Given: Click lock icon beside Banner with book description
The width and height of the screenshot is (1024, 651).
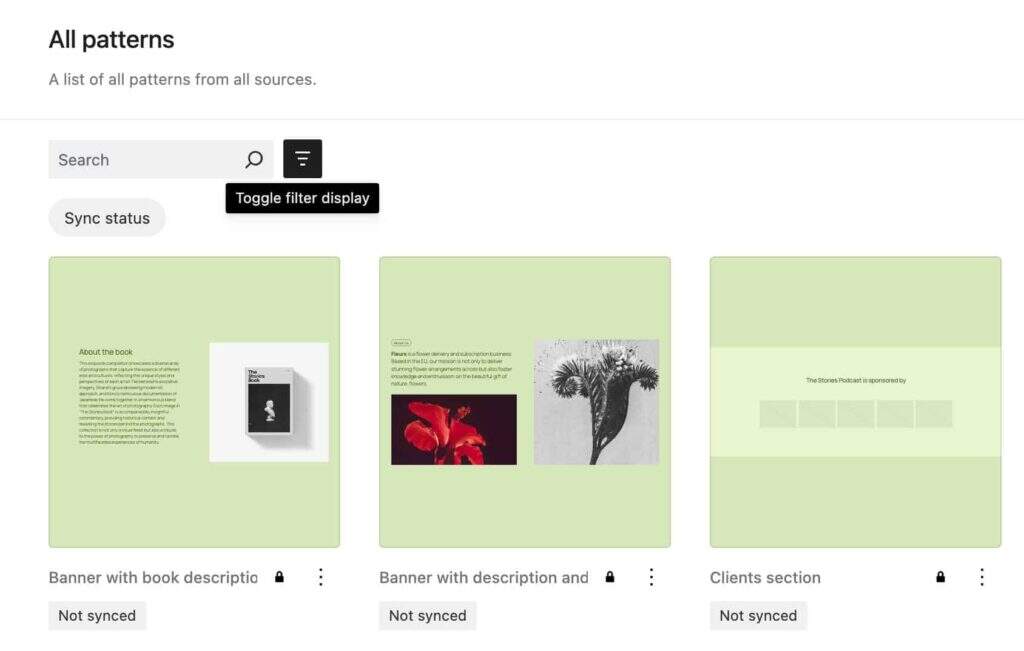Looking at the screenshot, I should click(x=279, y=577).
